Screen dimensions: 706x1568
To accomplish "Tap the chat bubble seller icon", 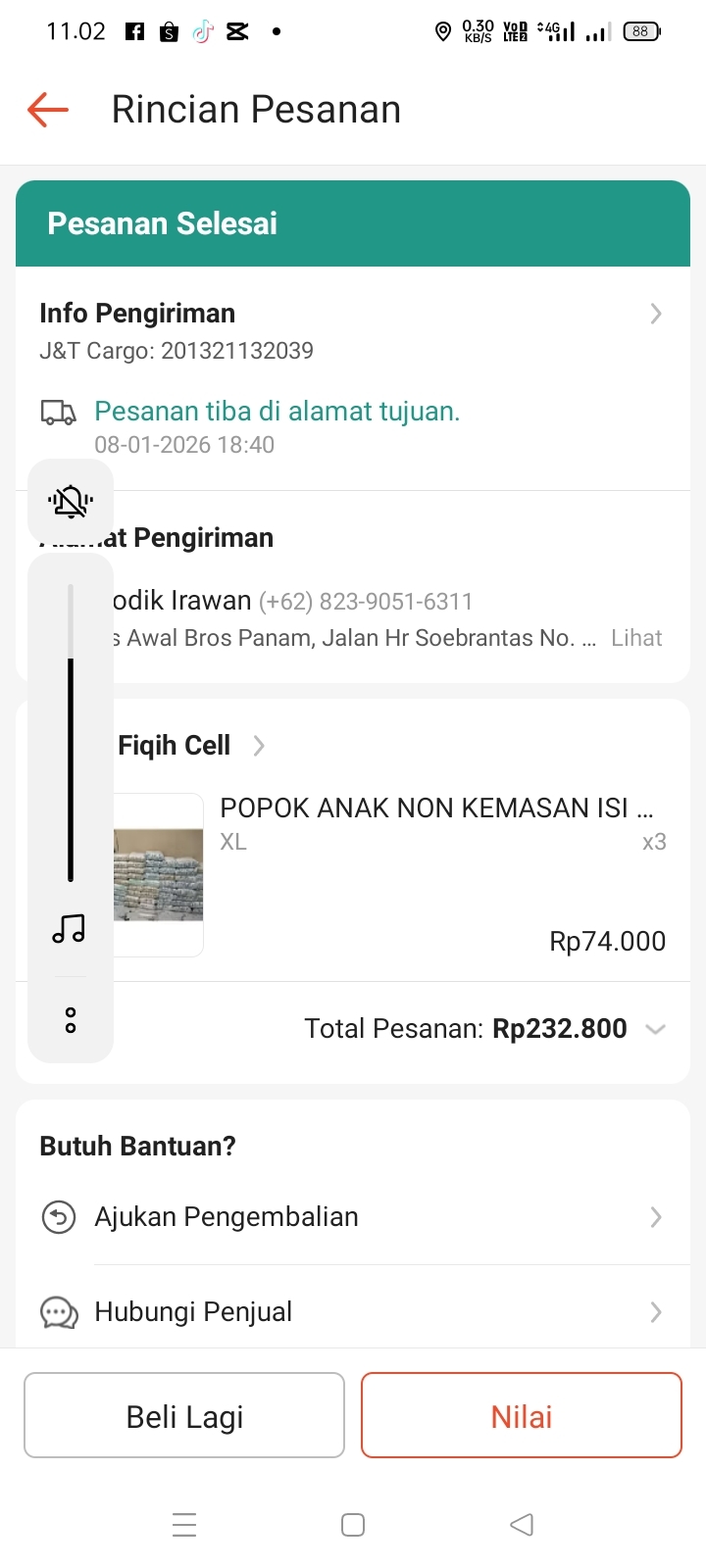I will coord(59,1312).
